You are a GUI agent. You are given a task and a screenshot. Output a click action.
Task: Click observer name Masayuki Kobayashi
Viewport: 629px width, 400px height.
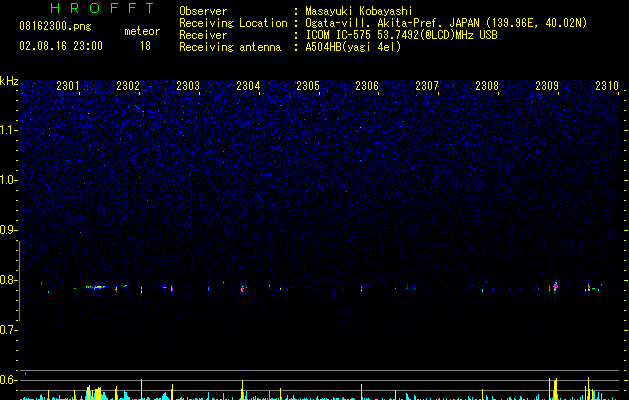click(x=359, y=11)
